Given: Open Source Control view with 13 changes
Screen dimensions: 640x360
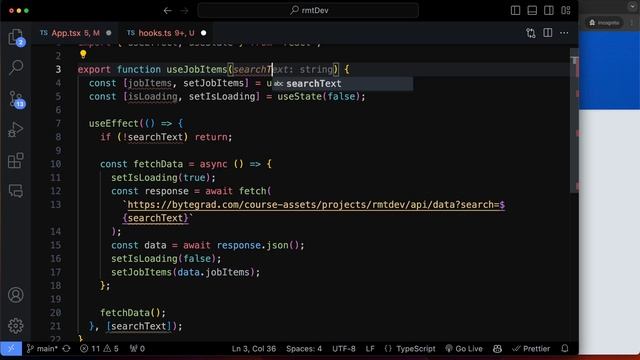Looking at the screenshot, I should [16, 99].
